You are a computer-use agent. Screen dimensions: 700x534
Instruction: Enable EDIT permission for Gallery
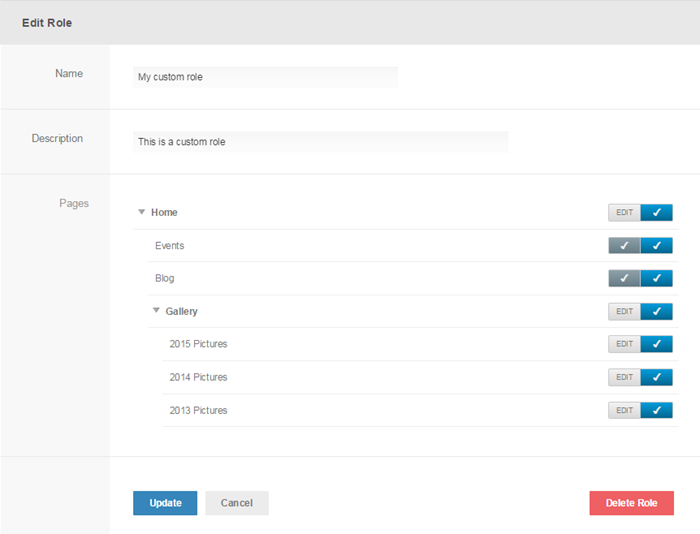(x=624, y=311)
